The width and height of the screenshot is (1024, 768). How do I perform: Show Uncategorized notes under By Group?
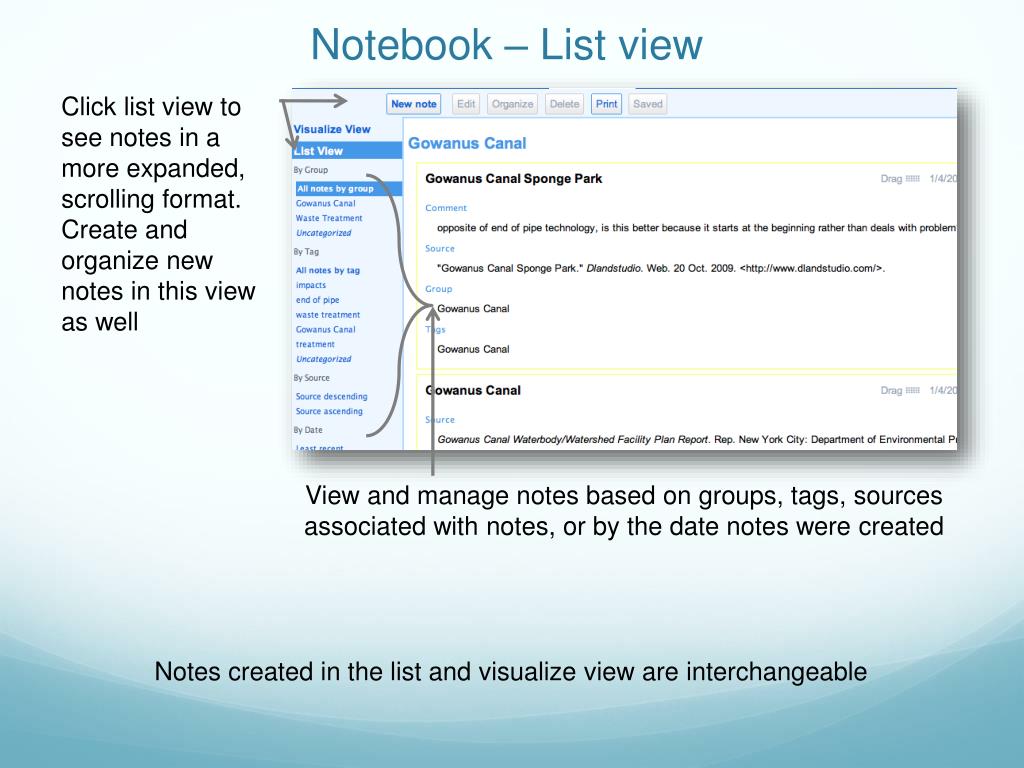(x=323, y=232)
